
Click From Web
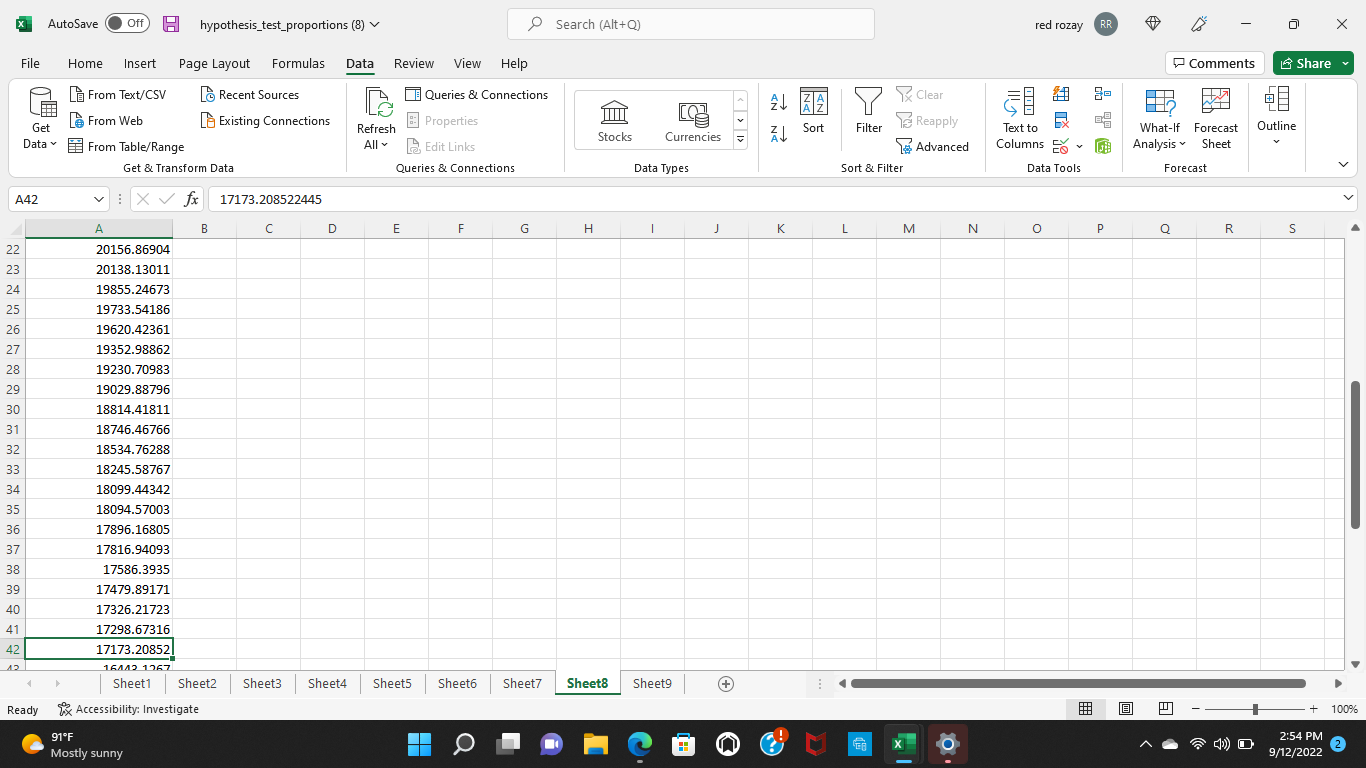[106, 120]
